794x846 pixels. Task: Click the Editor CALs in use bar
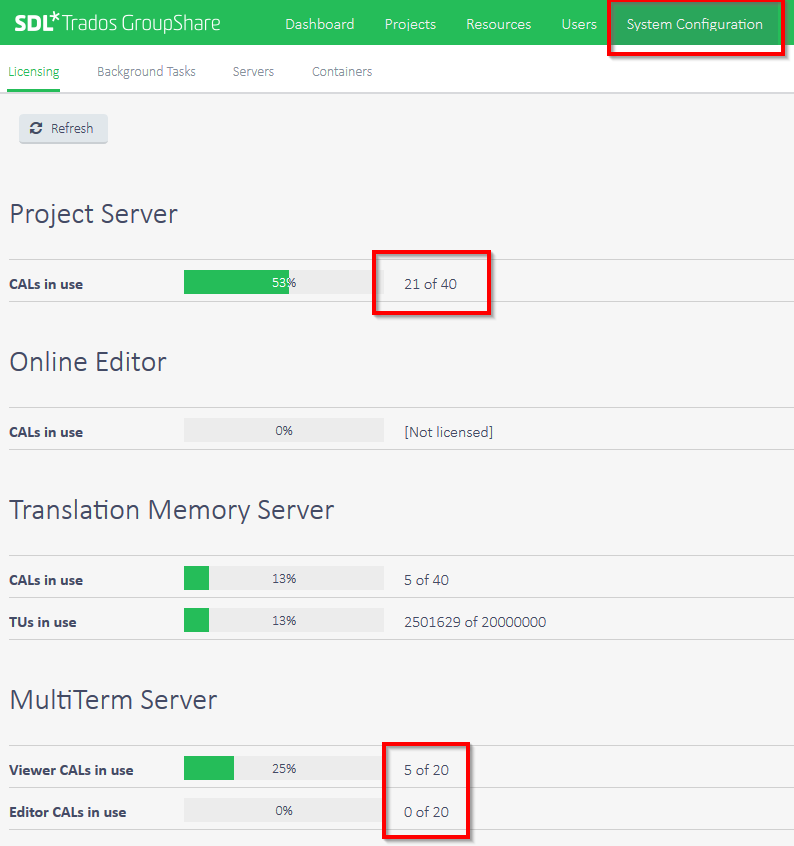click(x=283, y=811)
